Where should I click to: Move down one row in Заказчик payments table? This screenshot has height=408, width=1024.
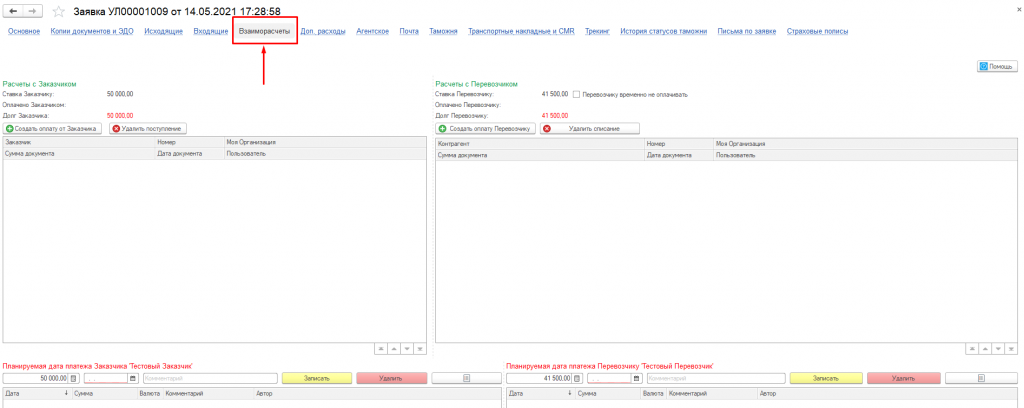coord(407,349)
